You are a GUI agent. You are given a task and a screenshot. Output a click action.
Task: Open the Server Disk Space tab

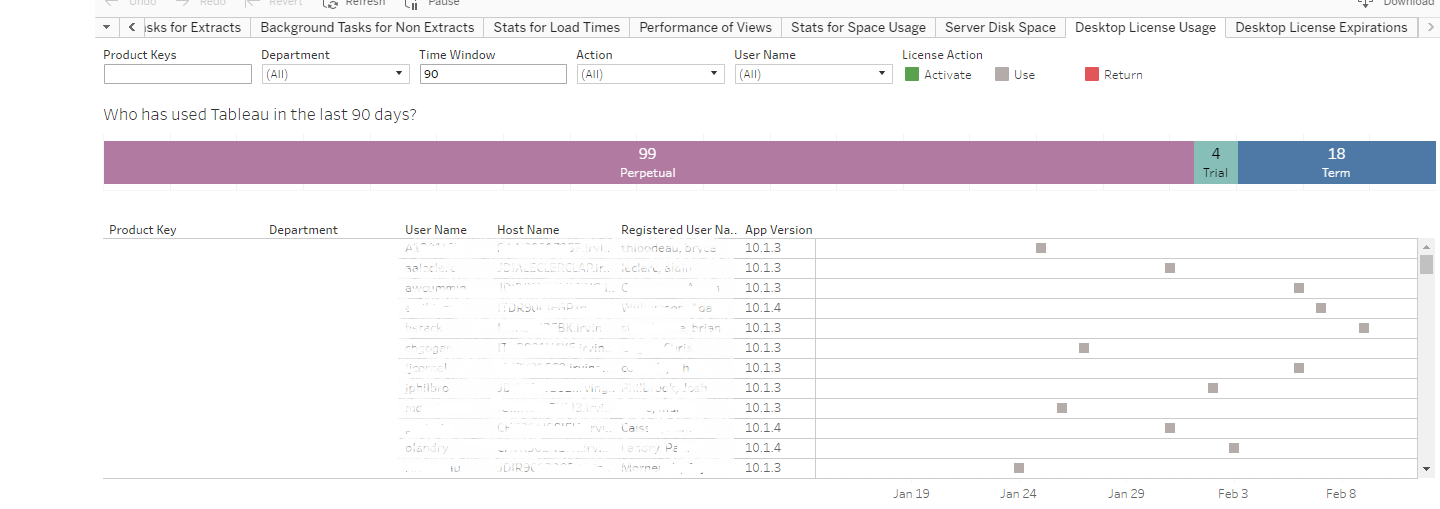click(1000, 27)
